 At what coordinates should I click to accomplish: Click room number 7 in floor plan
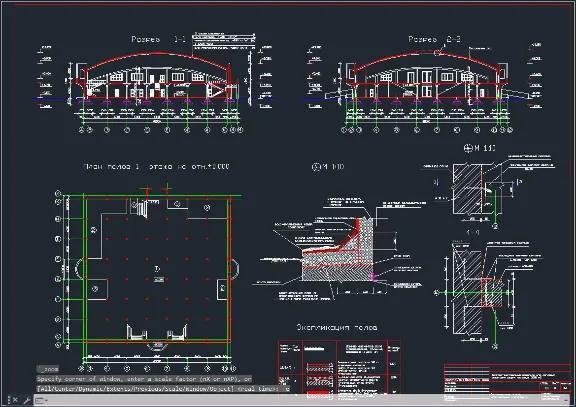157,269
